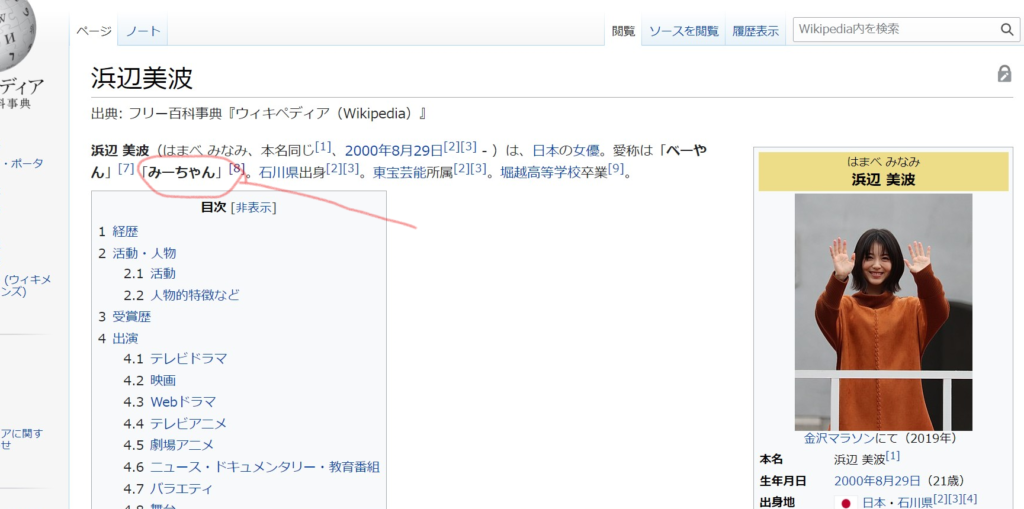Jump to subsection 4.5 劇場アニメ

168,446
